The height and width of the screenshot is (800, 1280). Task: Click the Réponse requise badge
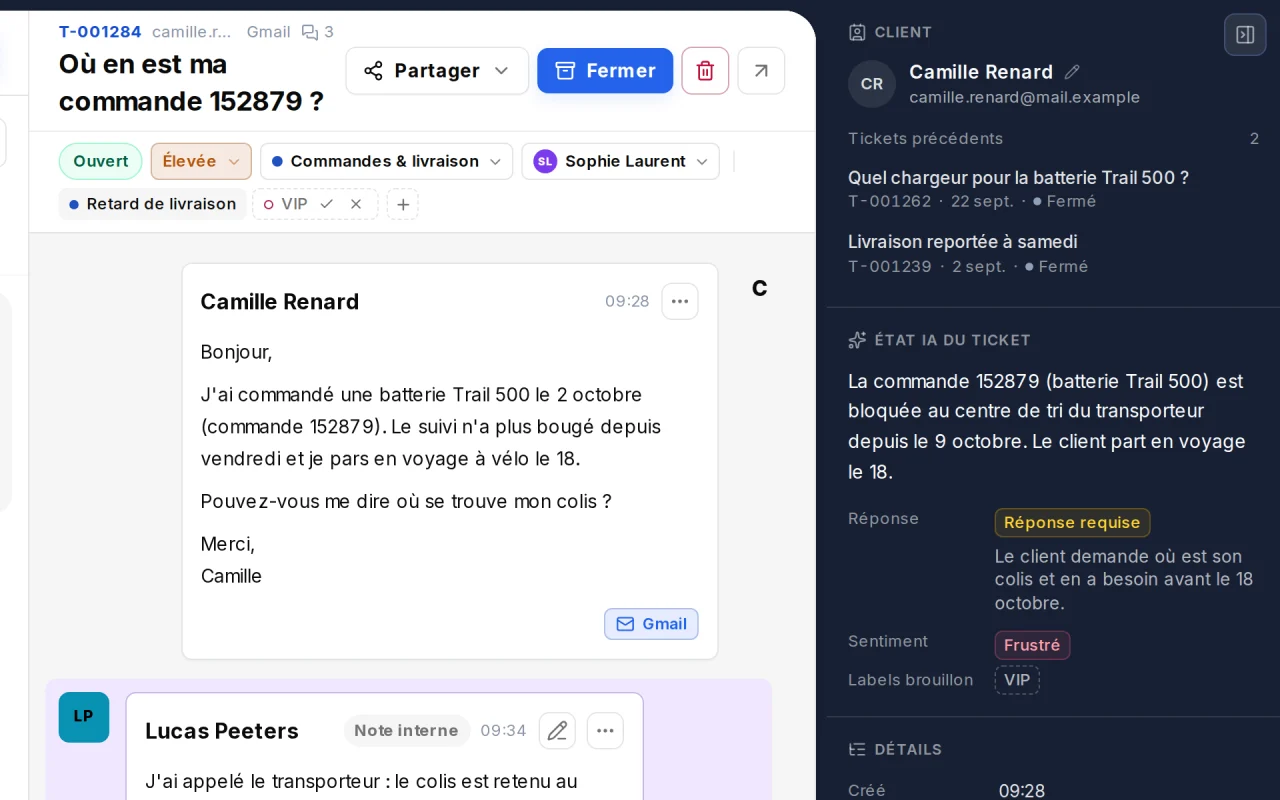pyautogui.click(x=1072, y=523)
